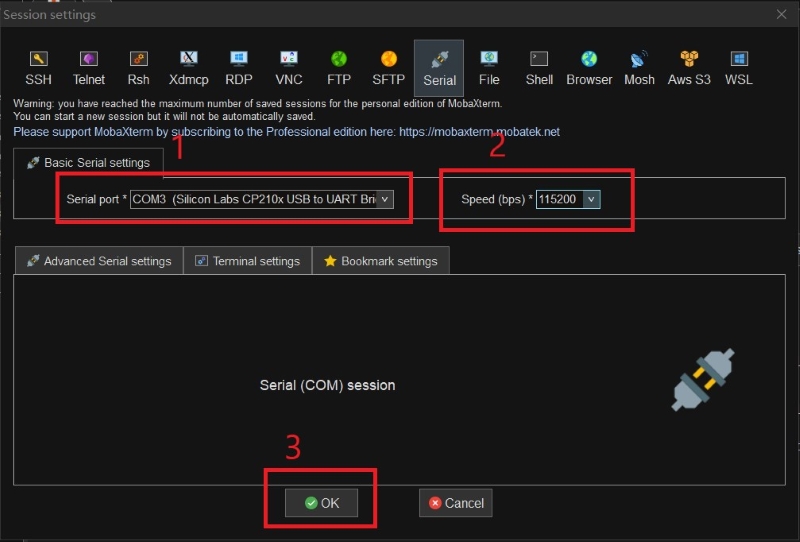This screenshot has height=542, width=800.
Task: Click the serial plug connector illustration
Action: click(703, 380)
